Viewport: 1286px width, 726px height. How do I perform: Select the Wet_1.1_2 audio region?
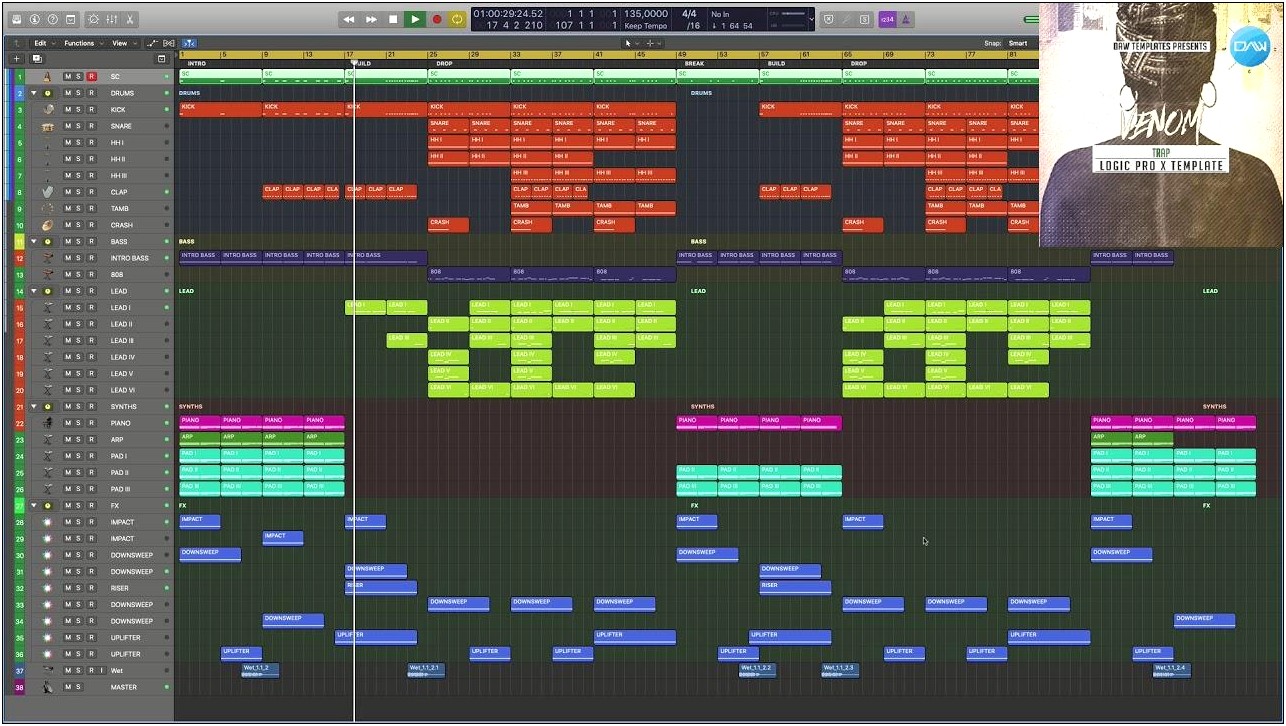coord(260,670)
